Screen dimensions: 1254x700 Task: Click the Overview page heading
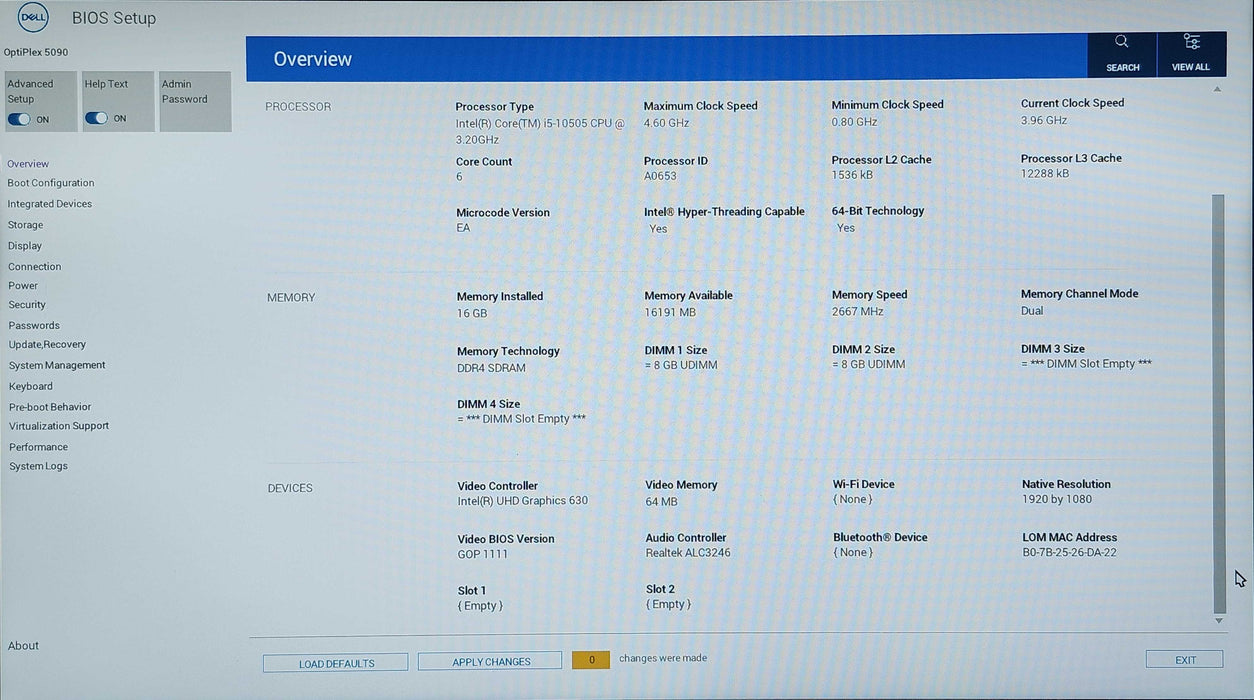[313, 59]
